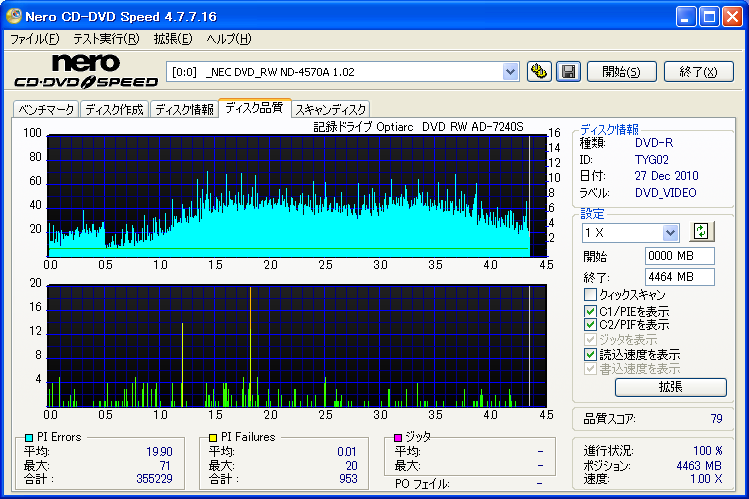Maximize the Nero CD-DVD Speed window

pyautogui.click(x=709, y=17)
